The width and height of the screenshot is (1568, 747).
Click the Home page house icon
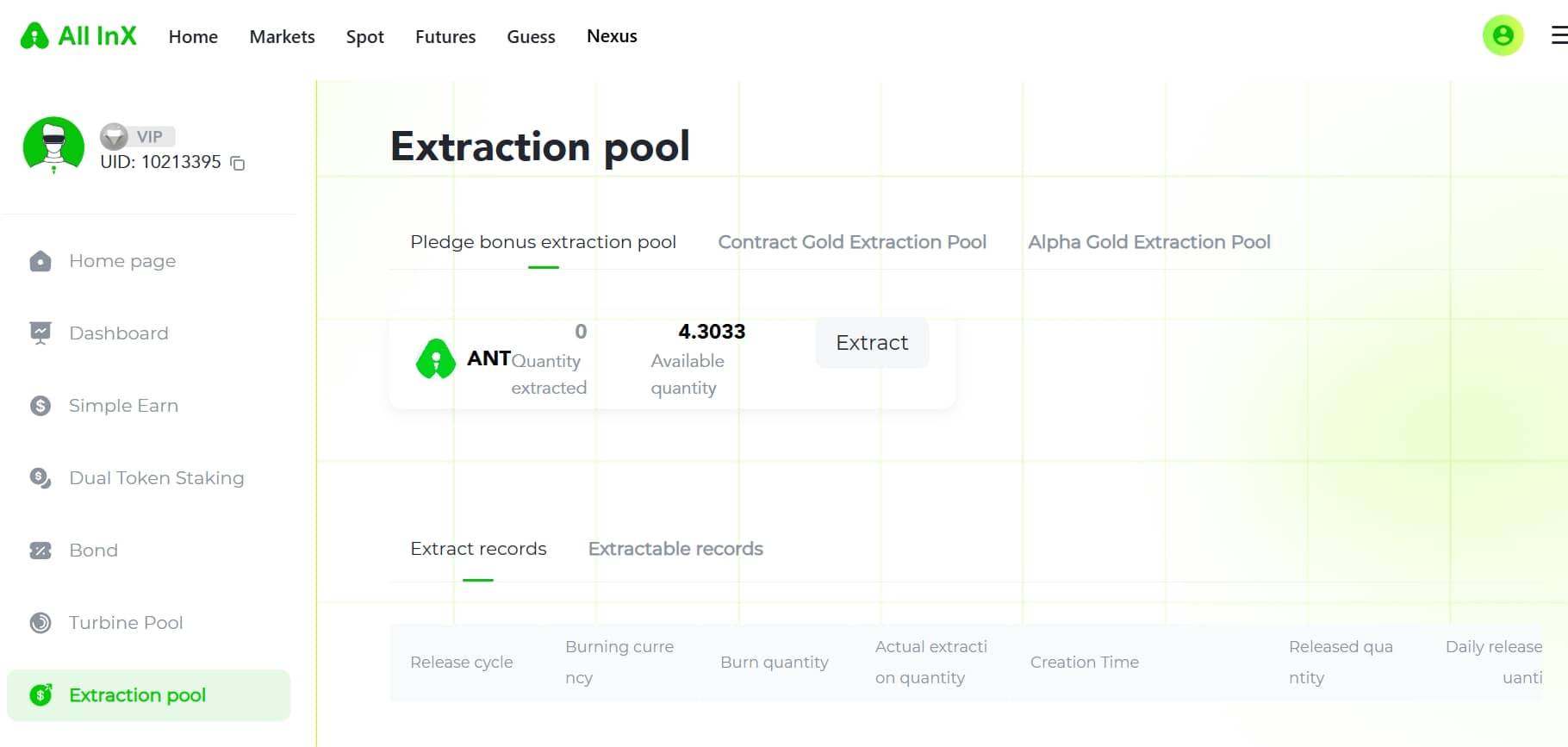pyautogui.click(x=40, y=261)
